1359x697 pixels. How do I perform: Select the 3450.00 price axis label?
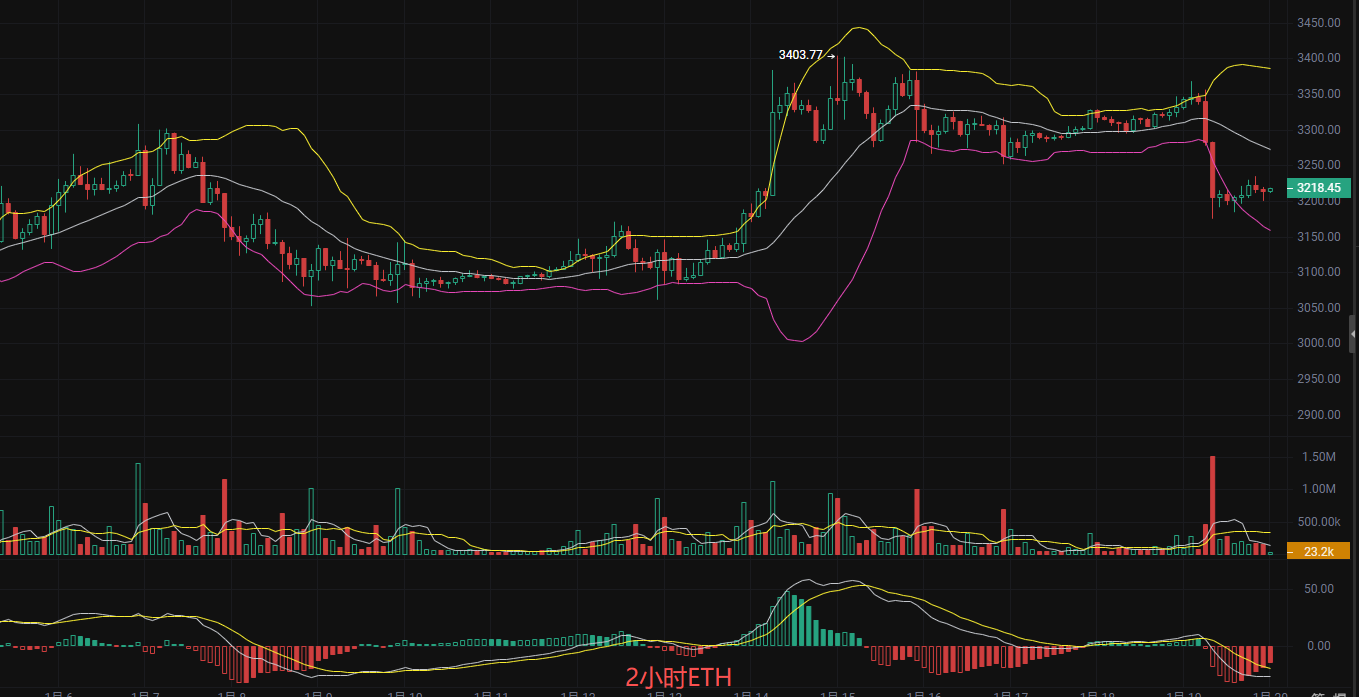1317,23
